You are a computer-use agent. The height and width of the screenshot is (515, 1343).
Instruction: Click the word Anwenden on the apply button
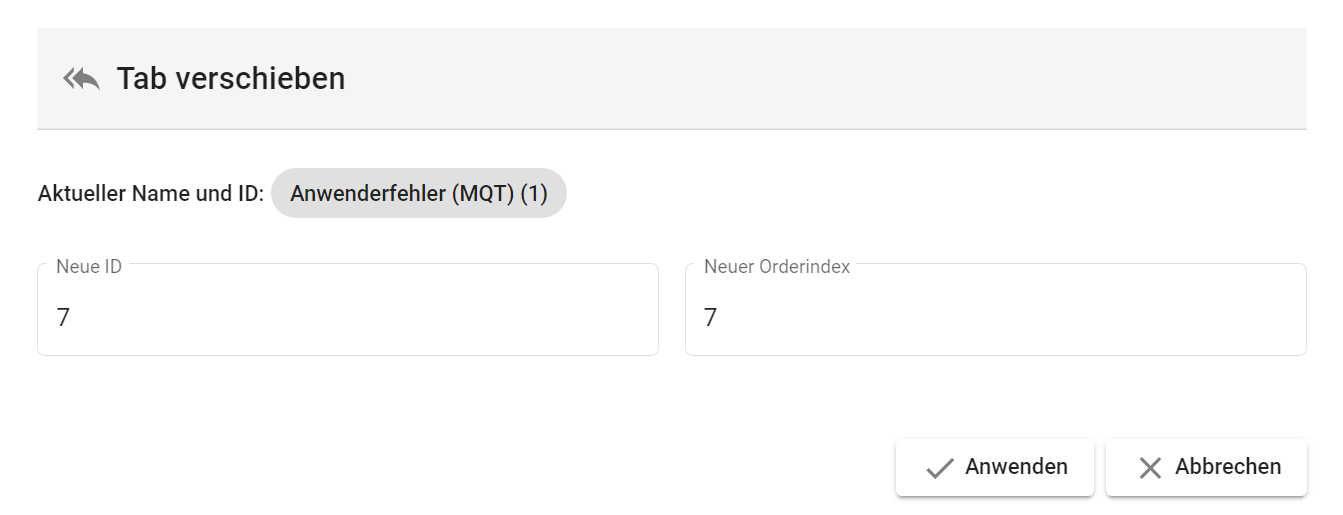coord(1016,467)
